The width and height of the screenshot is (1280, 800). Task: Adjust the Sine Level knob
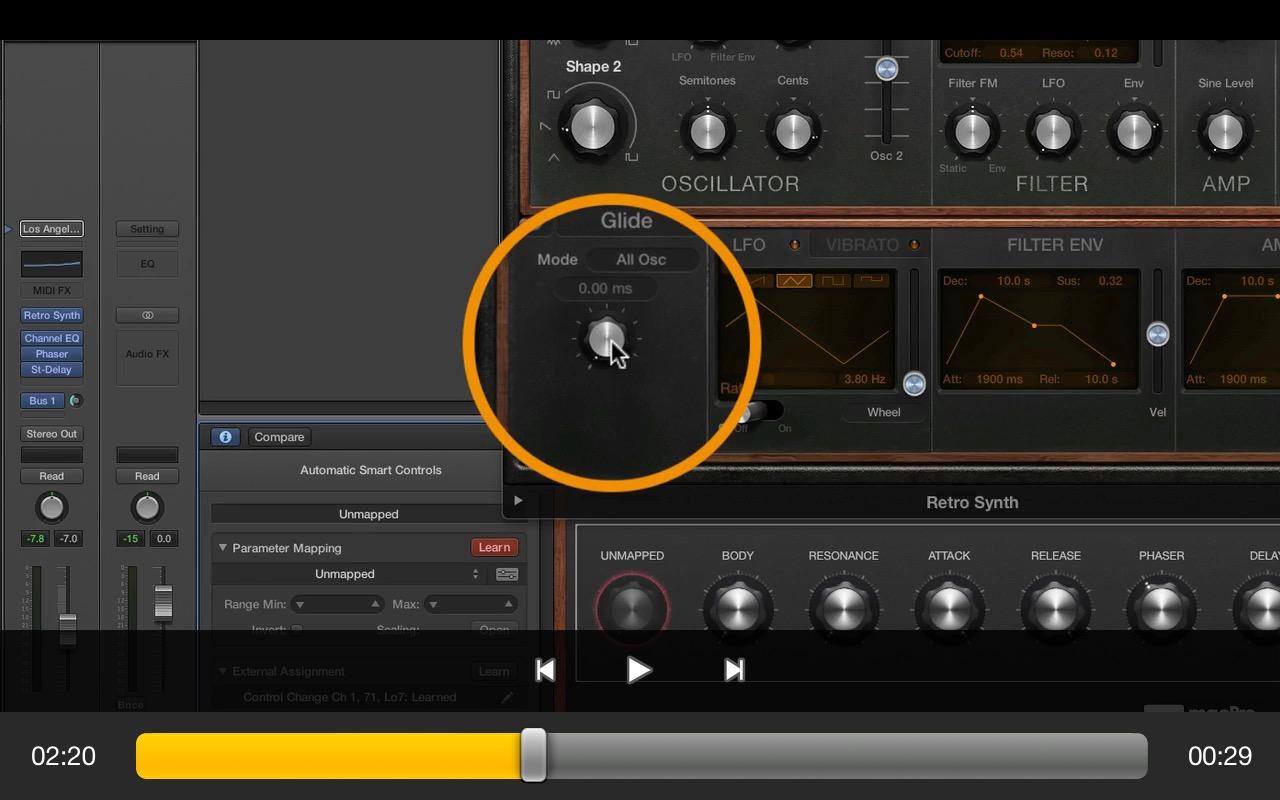[1225, 131]
